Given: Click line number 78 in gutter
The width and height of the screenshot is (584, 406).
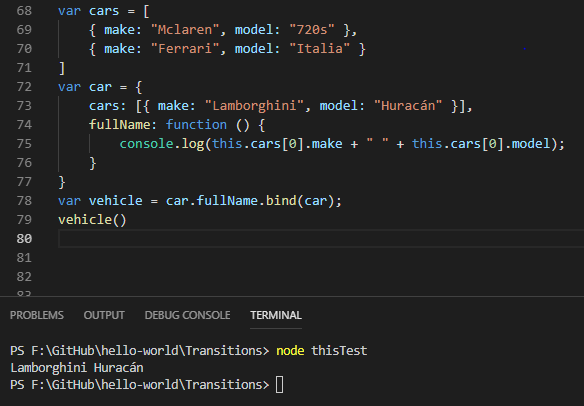Looking at the screenshot, I should (x=24, y=201).
